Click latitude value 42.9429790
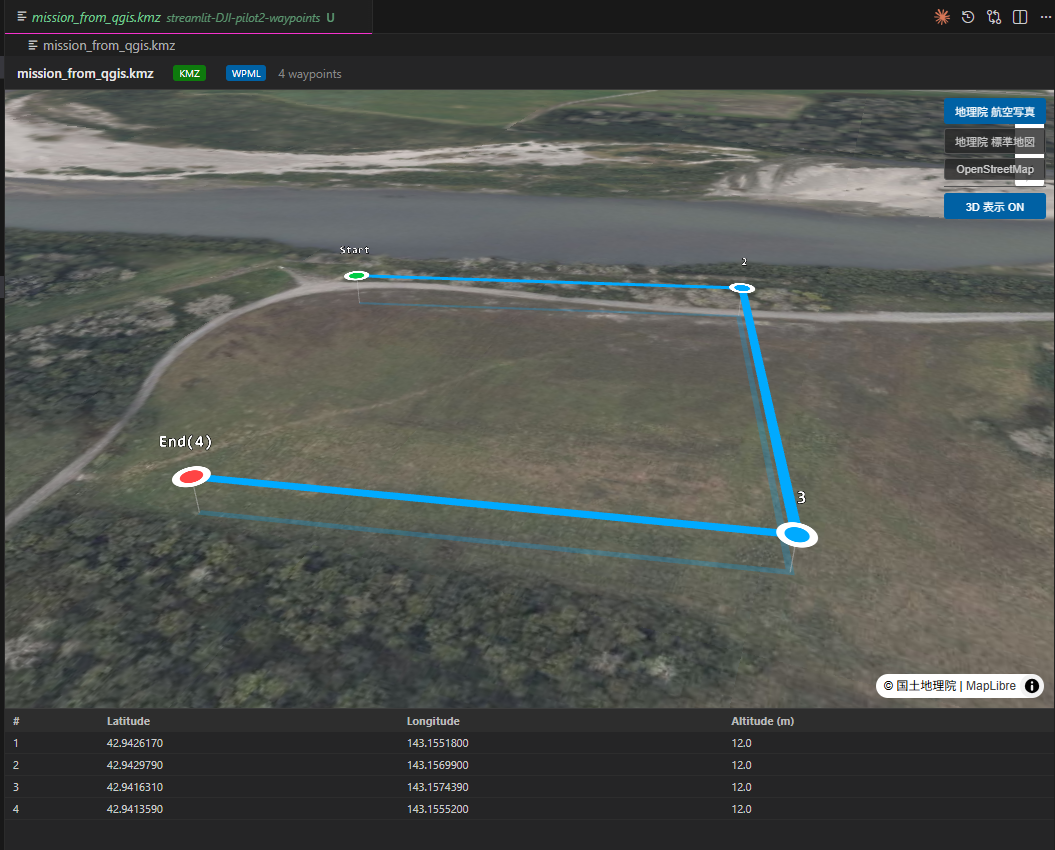 [x=135, y=765]
